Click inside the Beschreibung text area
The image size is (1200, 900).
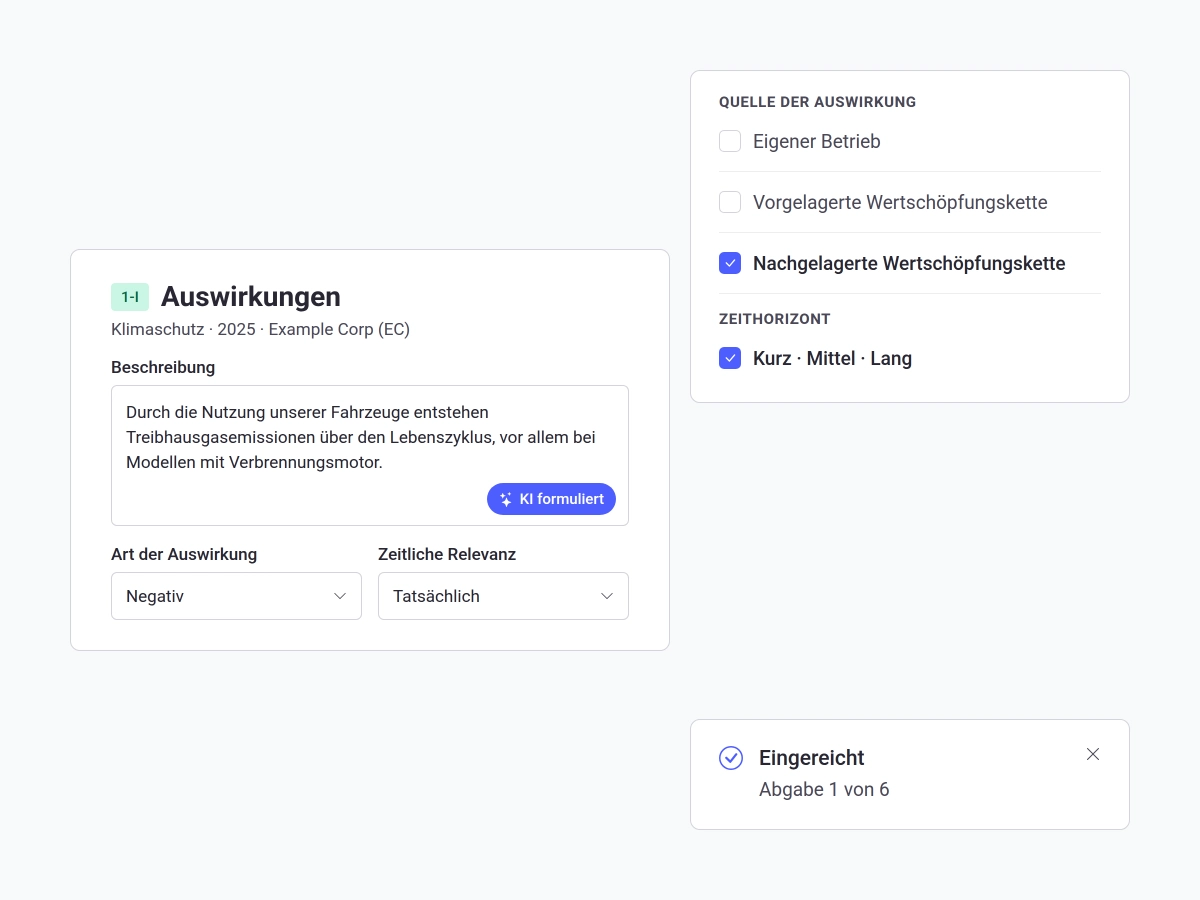pos(370,455)
